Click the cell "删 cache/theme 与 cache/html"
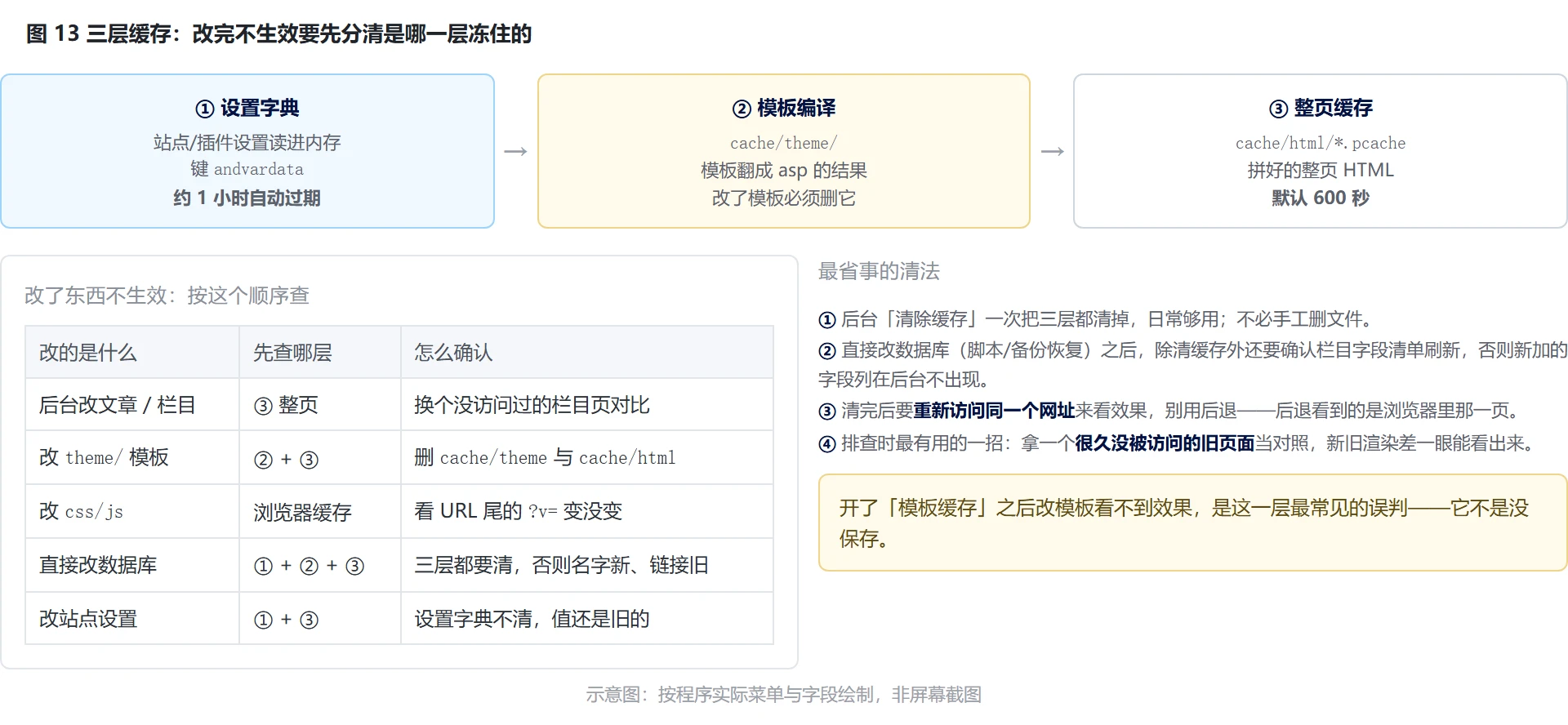Screen dimensions: 1568x725 click(587, 457)
